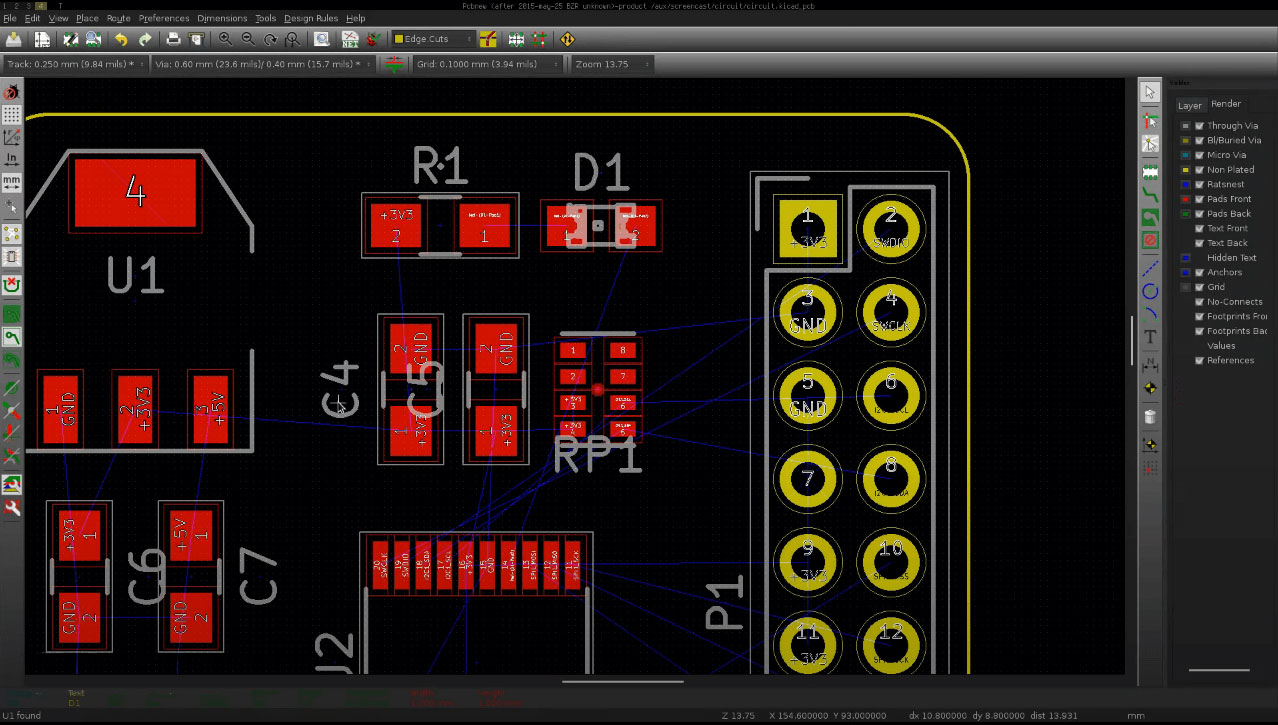Select the Add Dimension tool

(x=1150, y=363)
